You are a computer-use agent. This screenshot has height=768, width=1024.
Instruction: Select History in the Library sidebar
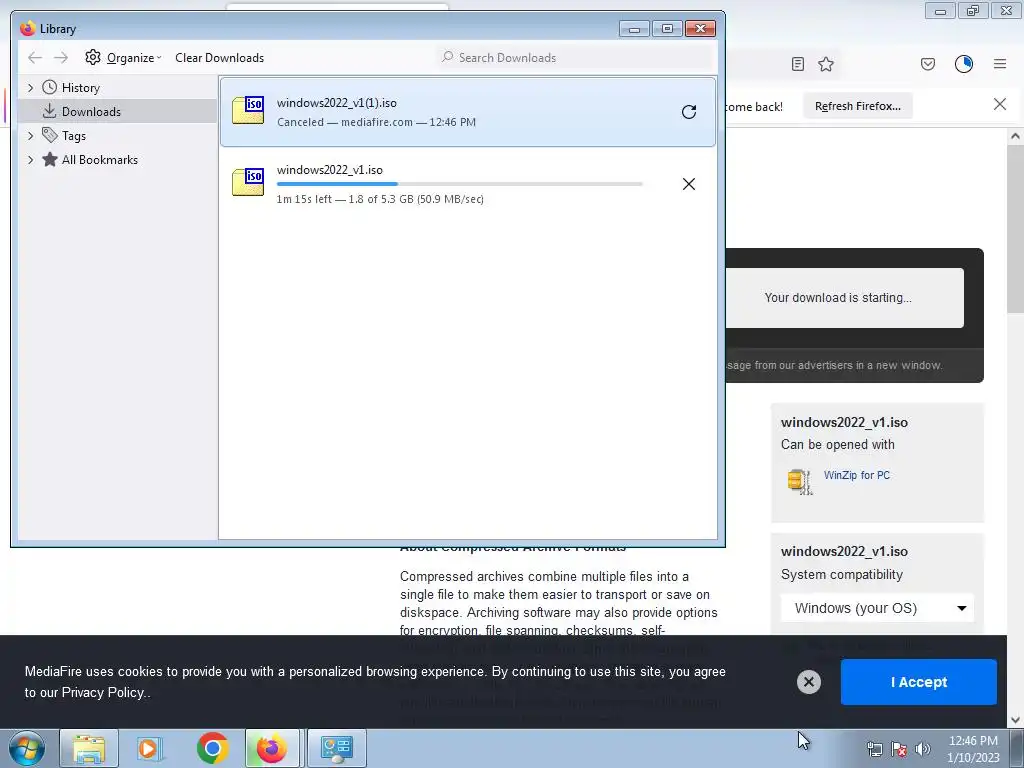click(80, 88)
